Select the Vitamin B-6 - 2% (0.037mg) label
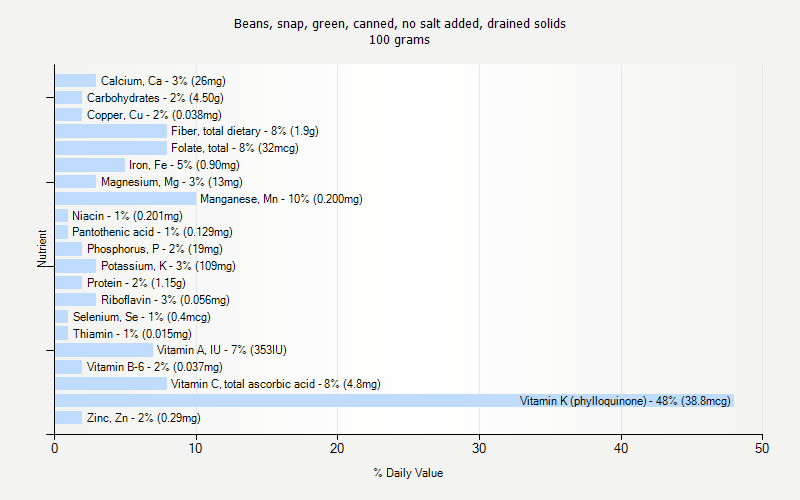 coord(155,367)
